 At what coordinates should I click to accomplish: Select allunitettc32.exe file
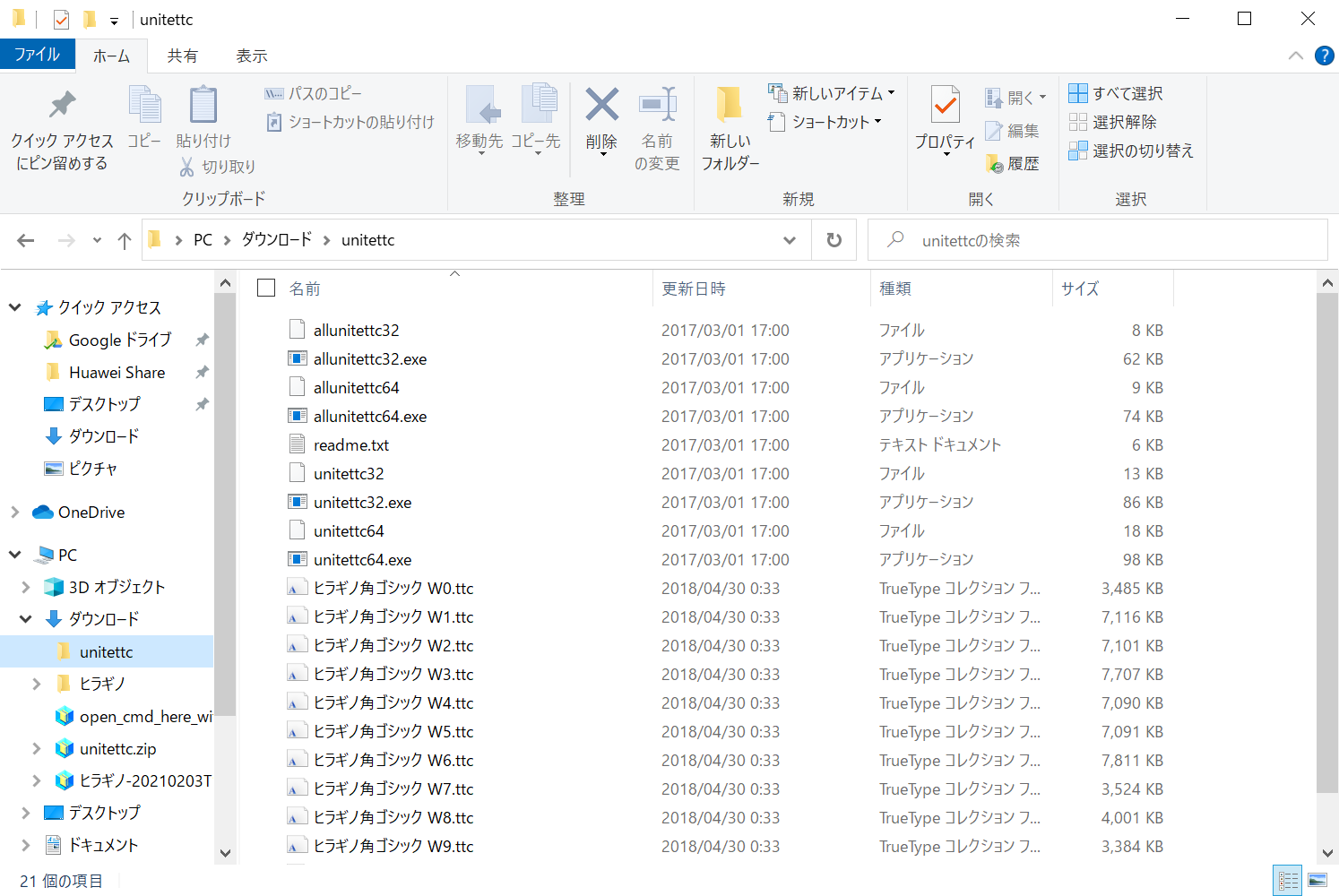point(369,359)
